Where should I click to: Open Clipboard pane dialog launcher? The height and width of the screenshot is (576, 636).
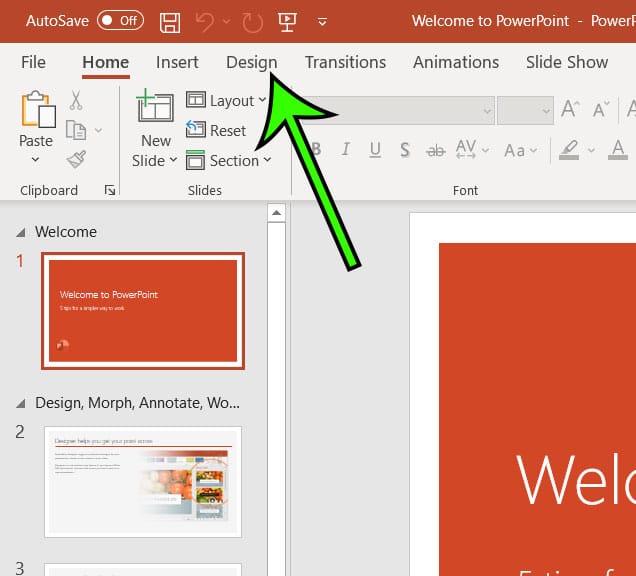click(x=110, y=190)
